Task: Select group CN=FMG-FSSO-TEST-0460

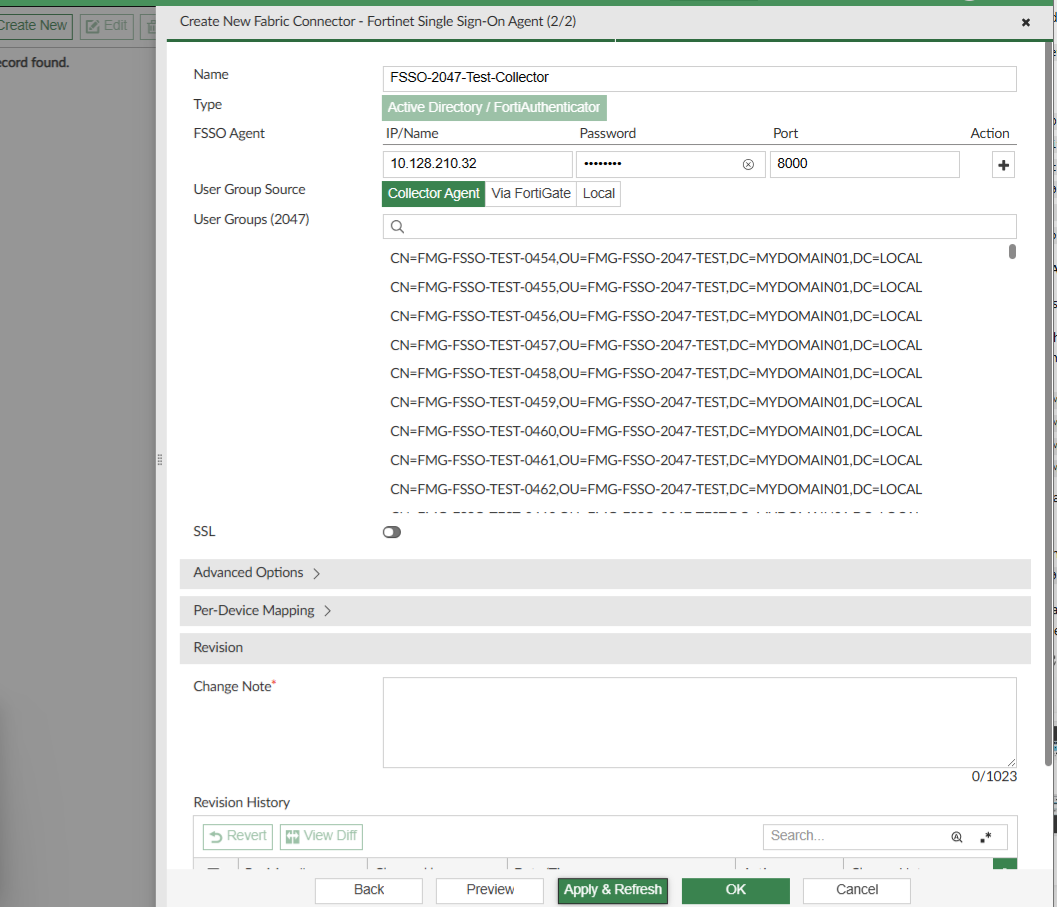Action: [656, 432]
